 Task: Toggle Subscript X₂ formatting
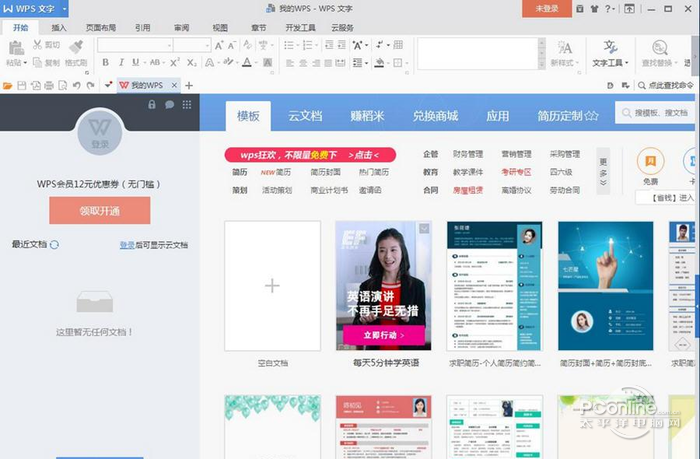point(192,63)
